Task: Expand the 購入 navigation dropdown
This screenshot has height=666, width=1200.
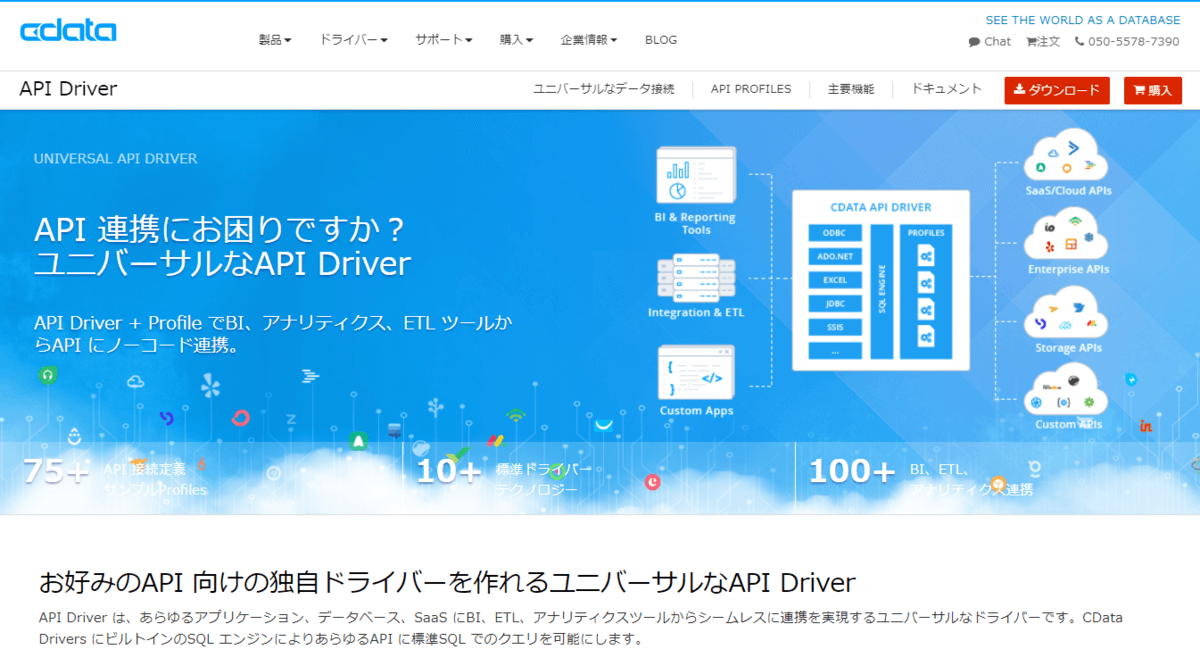Action: (516, 40)
